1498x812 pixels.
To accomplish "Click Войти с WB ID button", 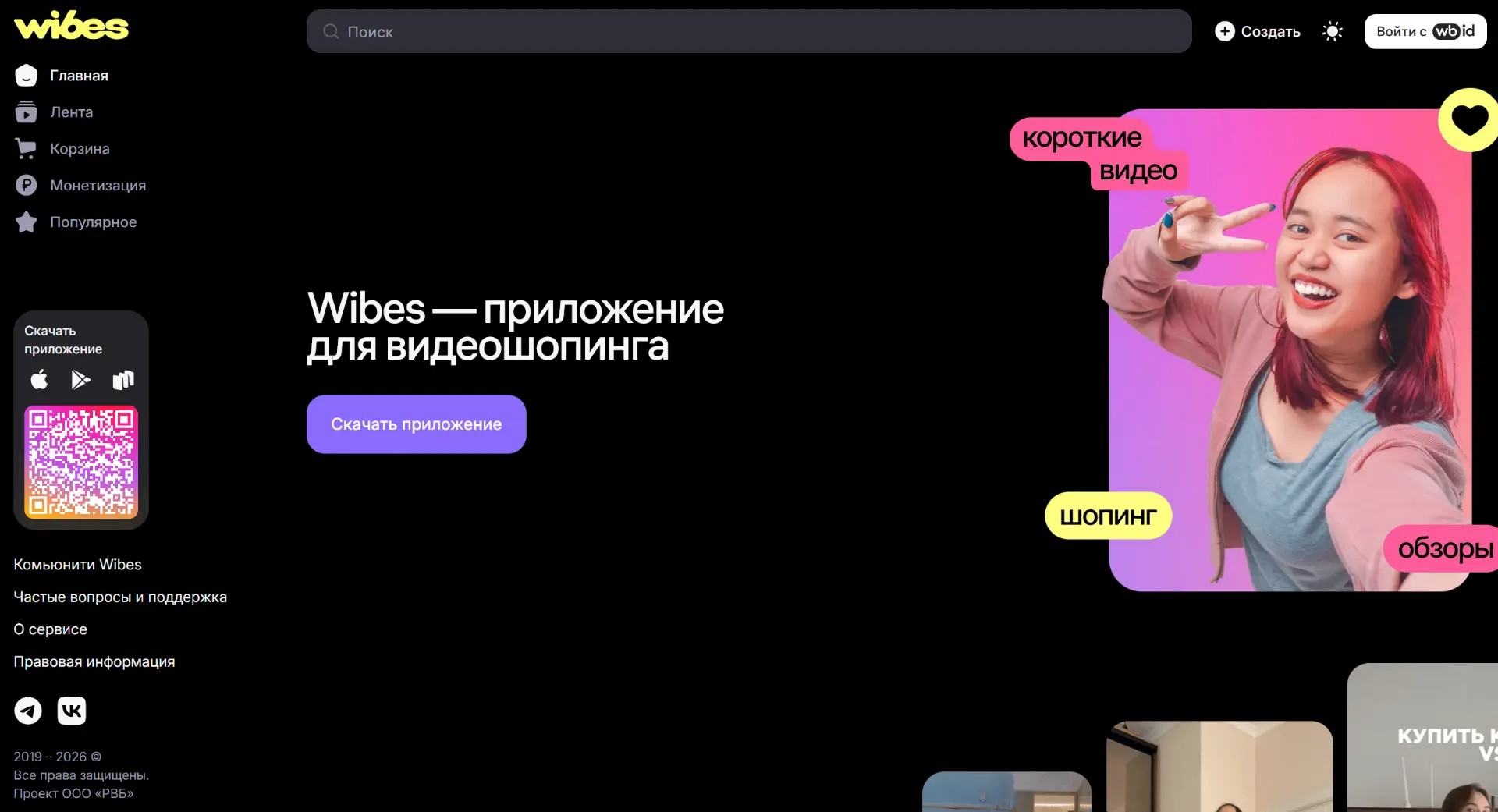I will [x=1425, y=31].
